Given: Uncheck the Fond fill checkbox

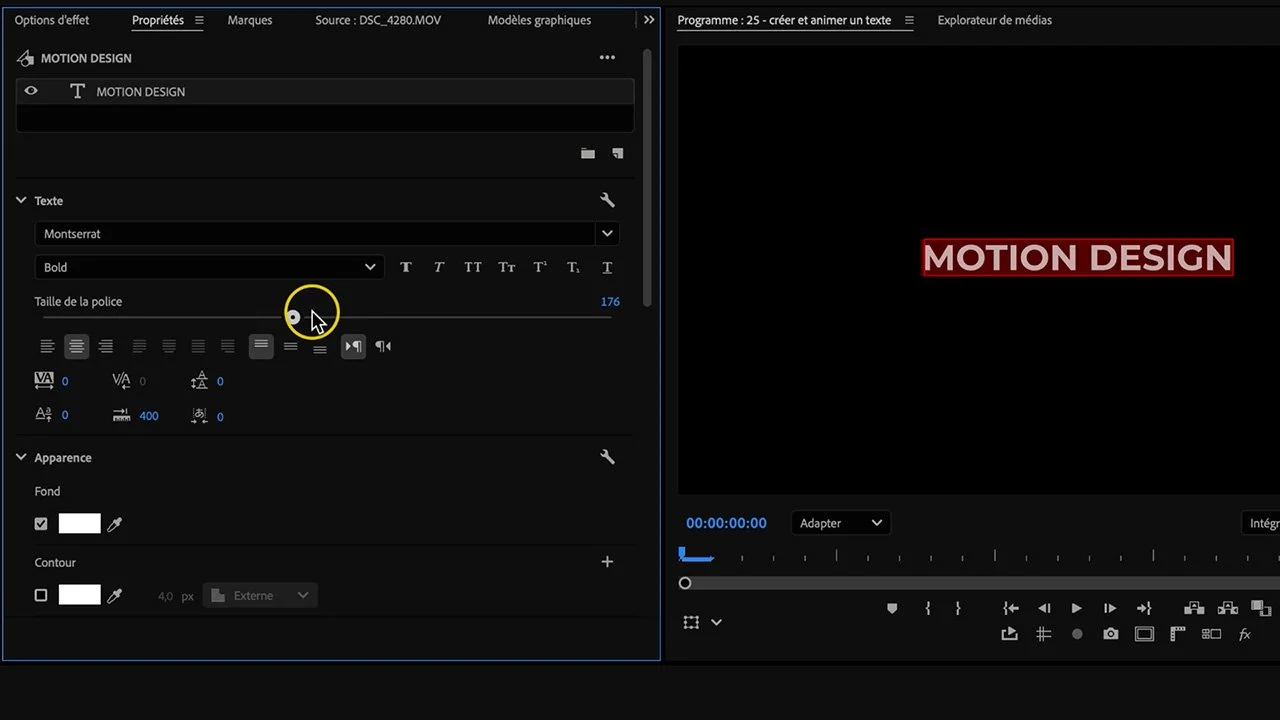Looking at the screenshot, I should coord(41,524).
